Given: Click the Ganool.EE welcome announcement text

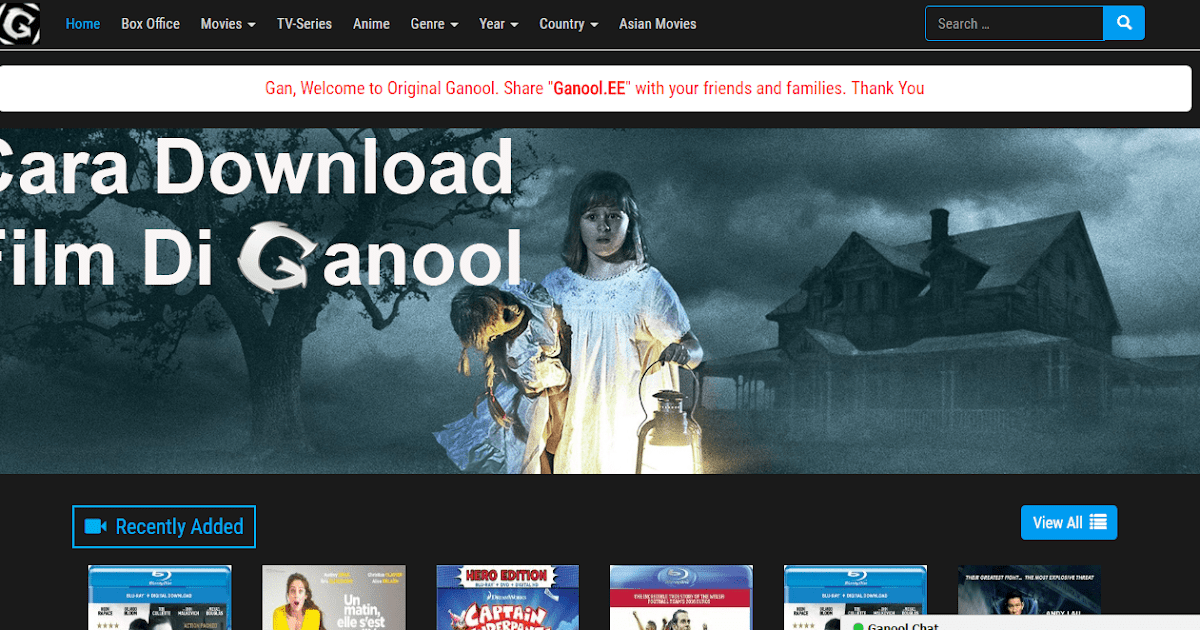Looking at the screenshot, I should 594,88.
